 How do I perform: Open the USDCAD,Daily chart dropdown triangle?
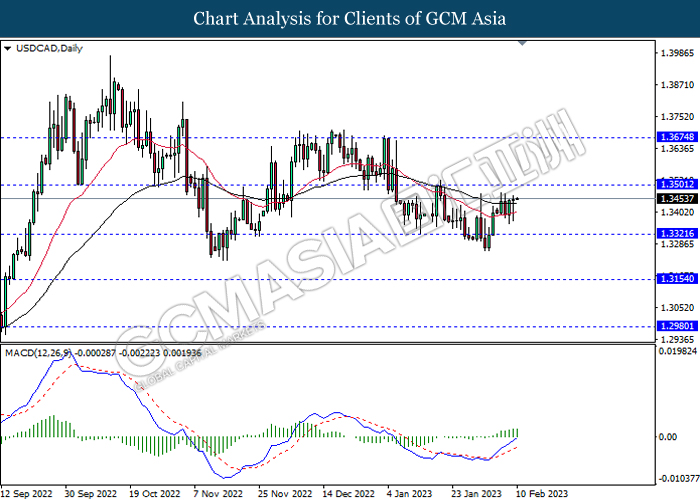(x=7, y=48)
